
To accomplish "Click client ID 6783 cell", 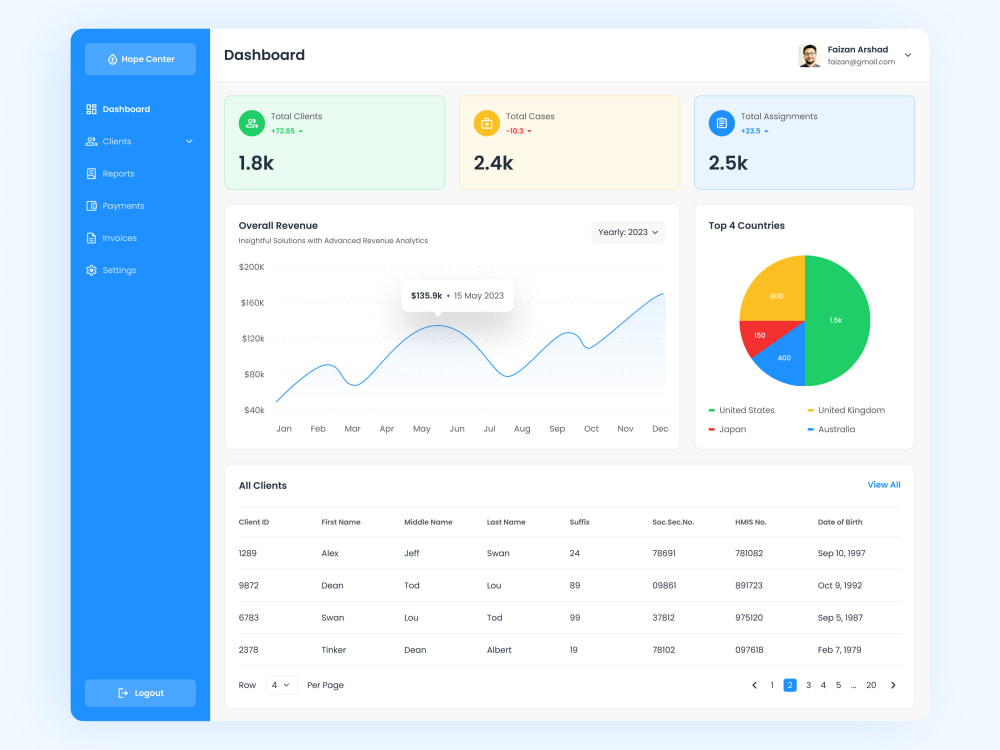I will coord(248,617).
